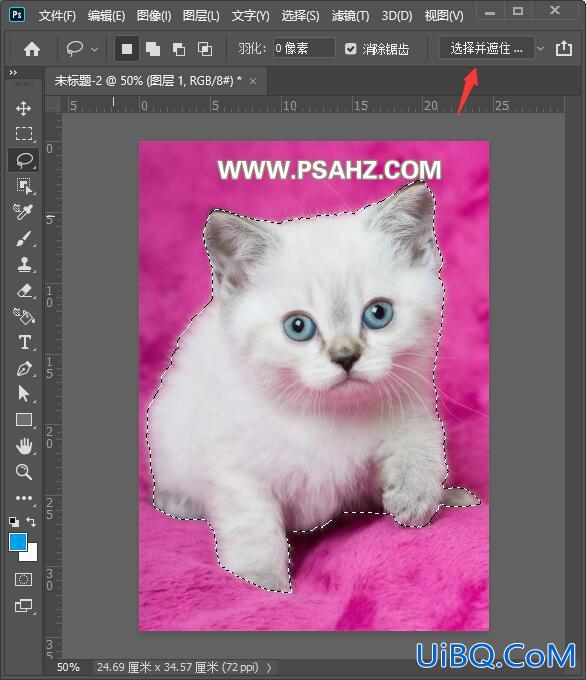The height and width of the screenshot is (680, 586).
Task: Open the 选择(S) menu
Action: click(x=300, y=16)
